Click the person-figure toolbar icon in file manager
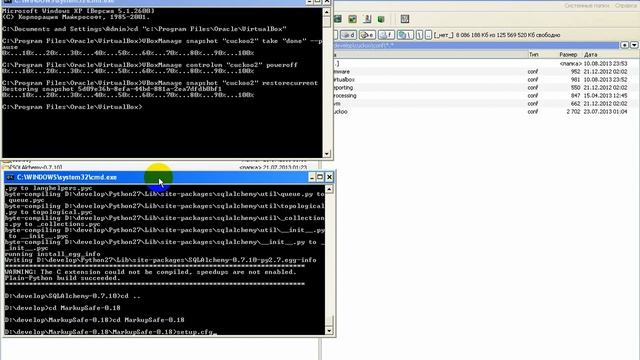This screenshot has width=640, height=360. click(367, 19)
